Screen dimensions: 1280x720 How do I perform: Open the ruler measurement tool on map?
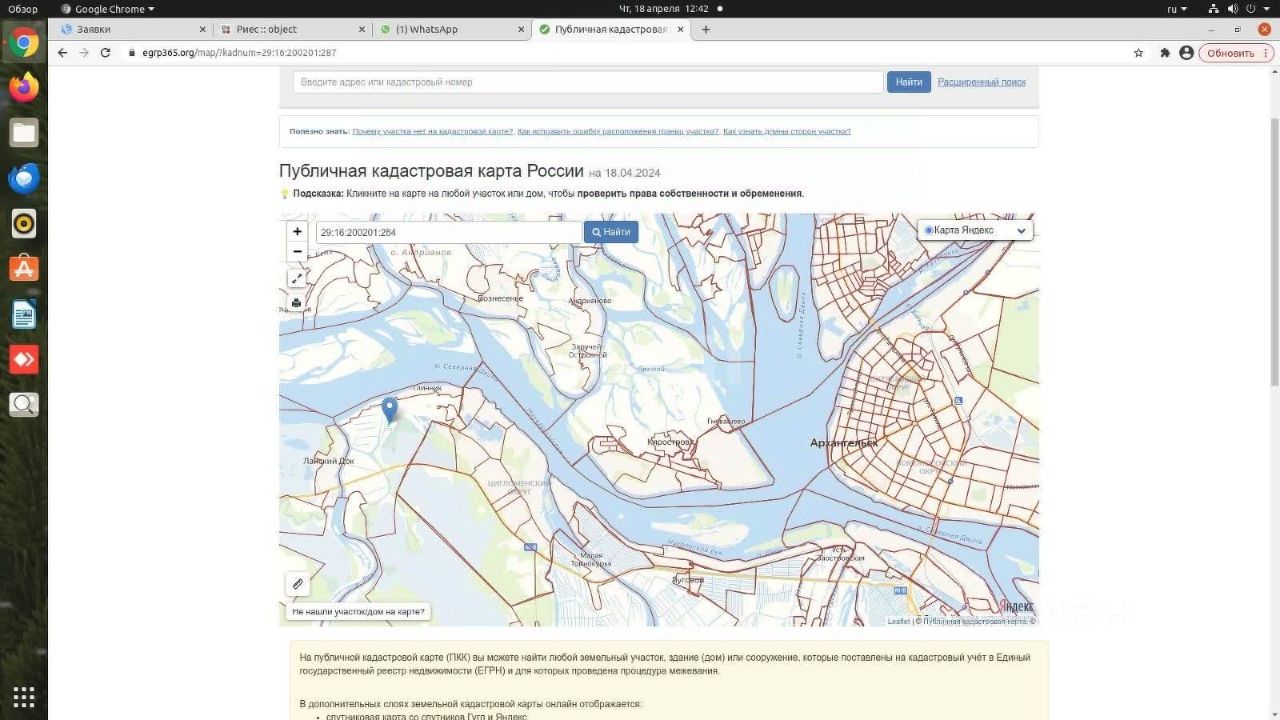point(297,584)
